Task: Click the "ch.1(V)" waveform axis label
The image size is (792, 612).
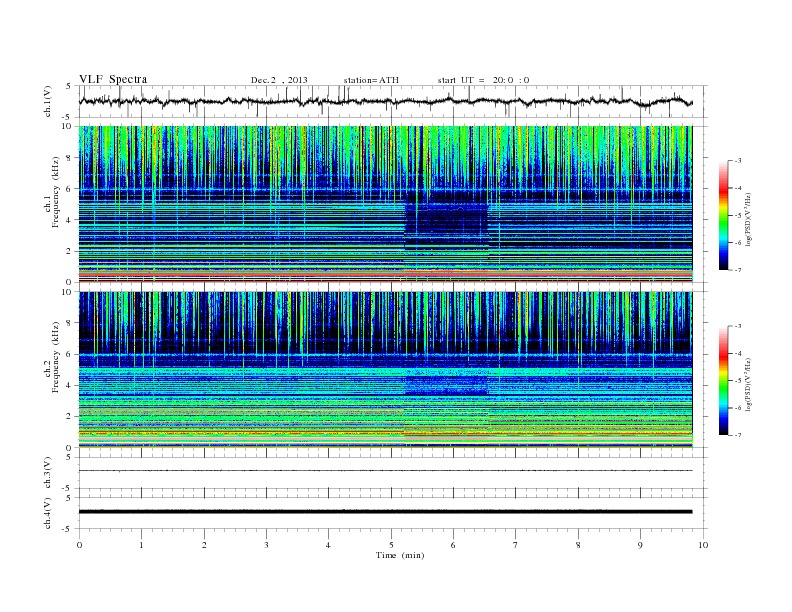Action: click(x=48, y=101)
